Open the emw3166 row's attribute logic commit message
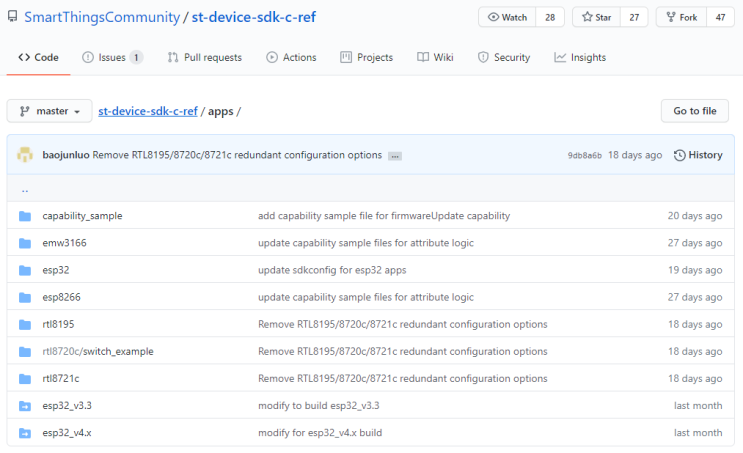The image size is (743, 453). [366, 243]
